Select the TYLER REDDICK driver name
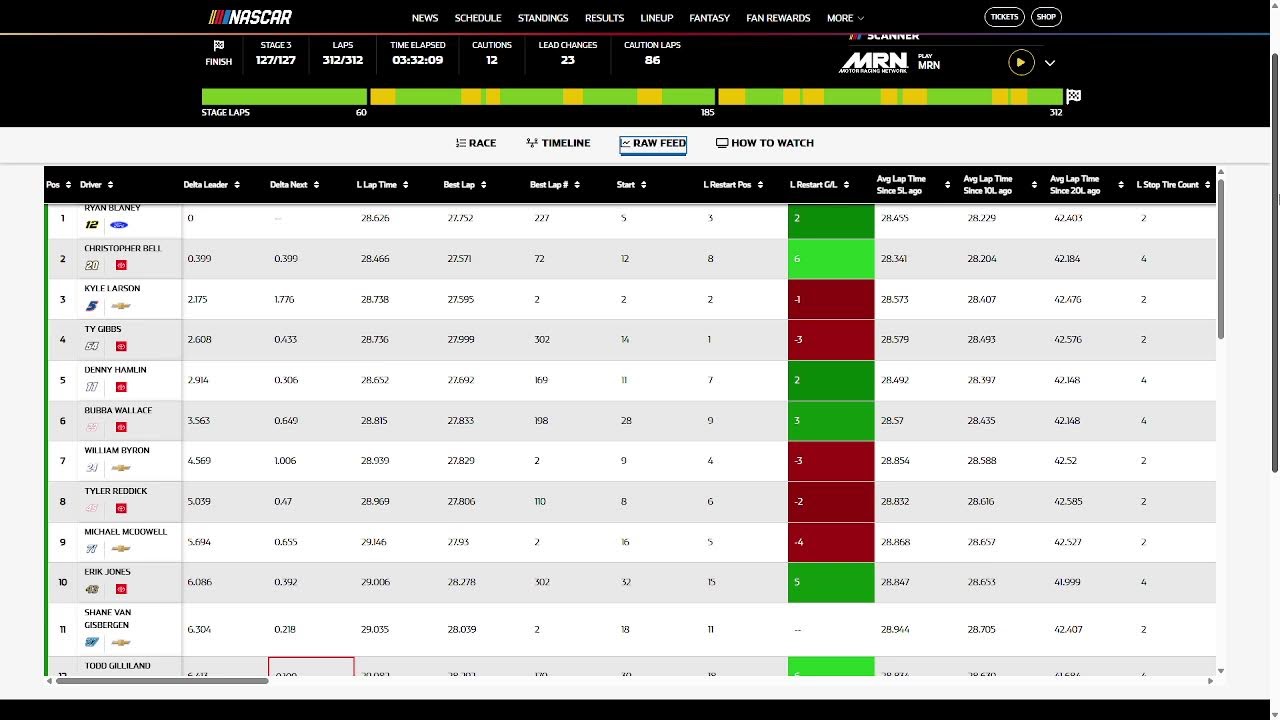This screenshot has height=720, width=1280. coord(116,491)
